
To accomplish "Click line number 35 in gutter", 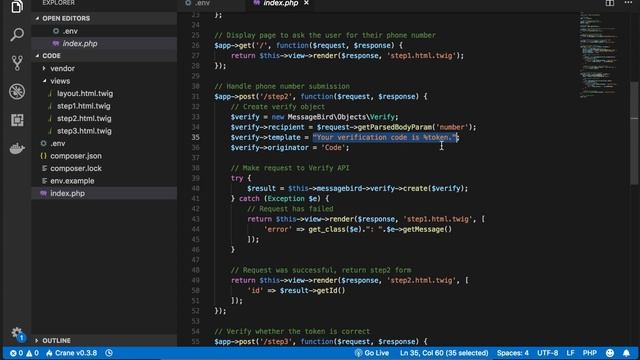I will (195, 138).
